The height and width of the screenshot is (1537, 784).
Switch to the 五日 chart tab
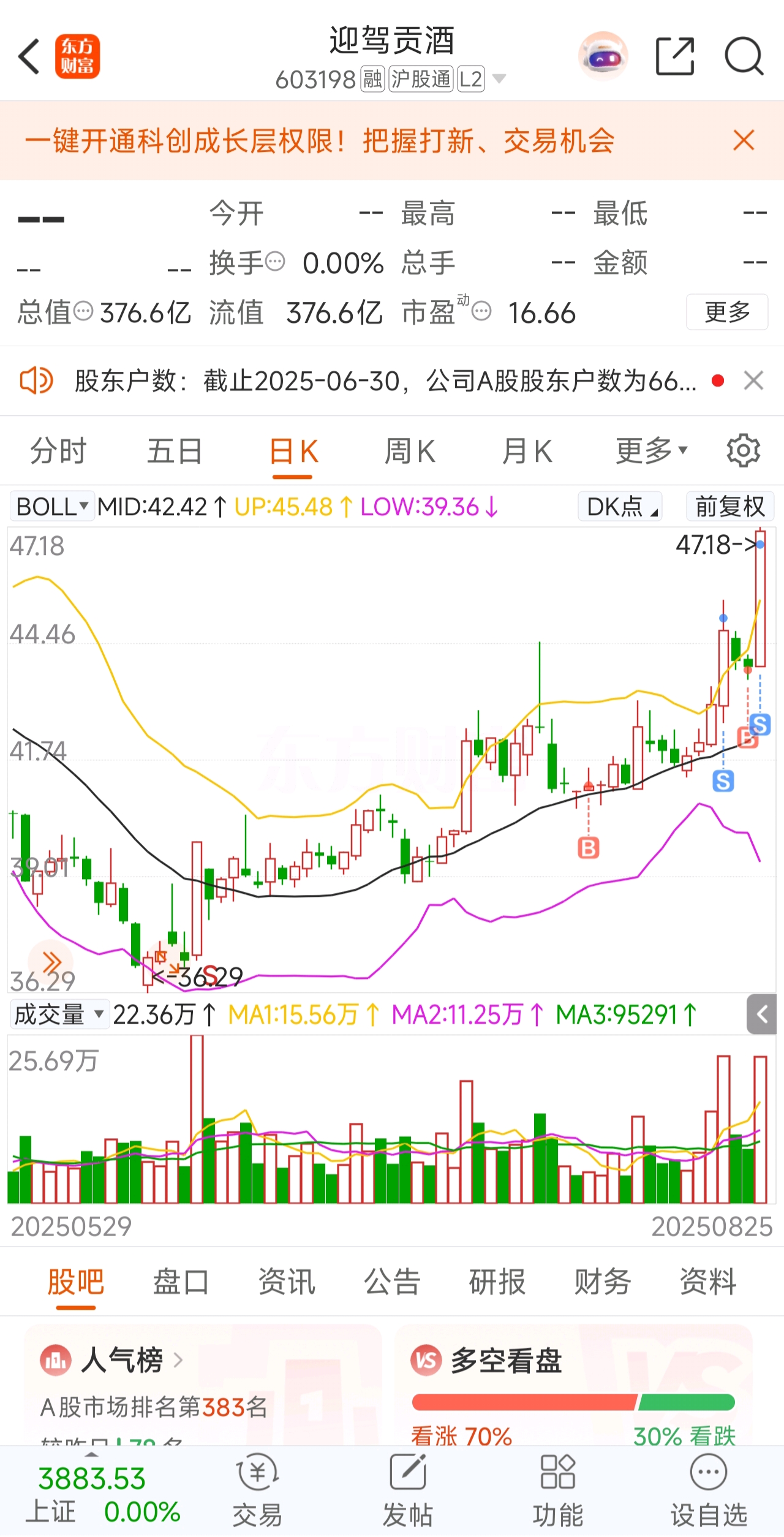point(175,451)
